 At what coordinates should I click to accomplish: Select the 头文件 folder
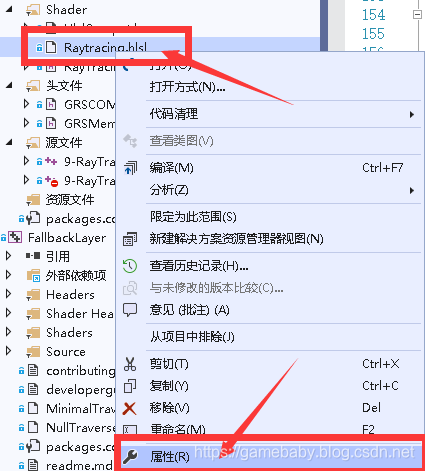tap(64, 86)
